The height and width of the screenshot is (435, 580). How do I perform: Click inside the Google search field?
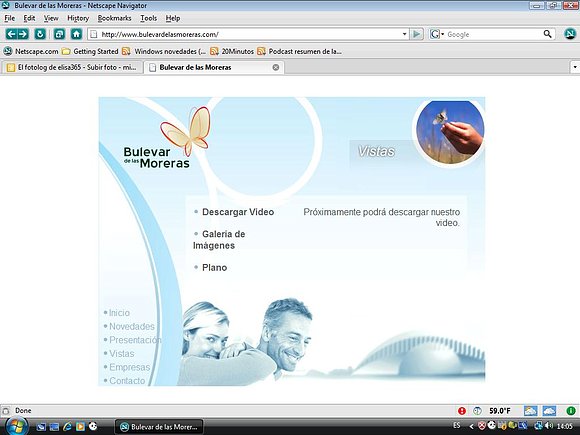[x=494, y=34]
